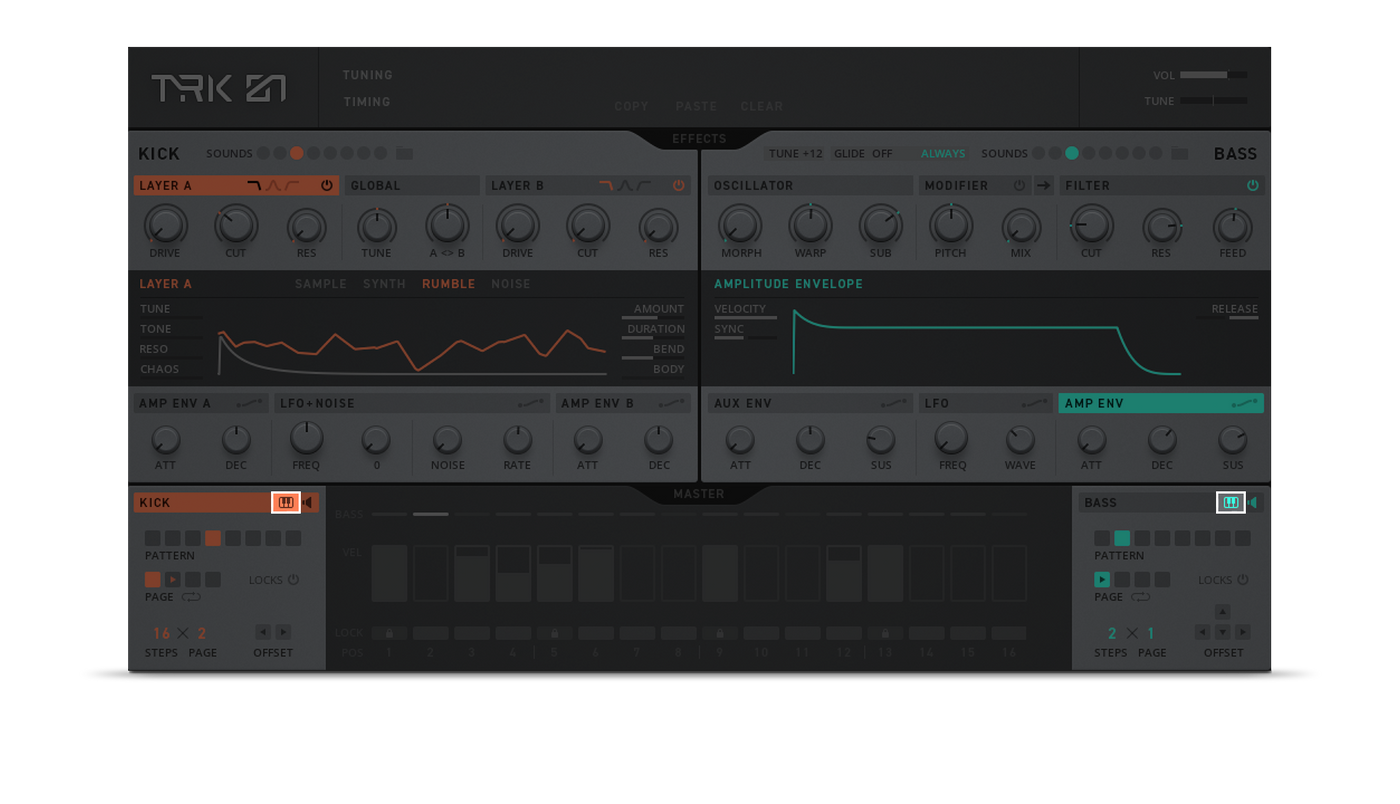Open the BASS sounds folder icon
Image resolution: width=1400 pixels, height=804 pixels.
click(x=1180, y=154)
